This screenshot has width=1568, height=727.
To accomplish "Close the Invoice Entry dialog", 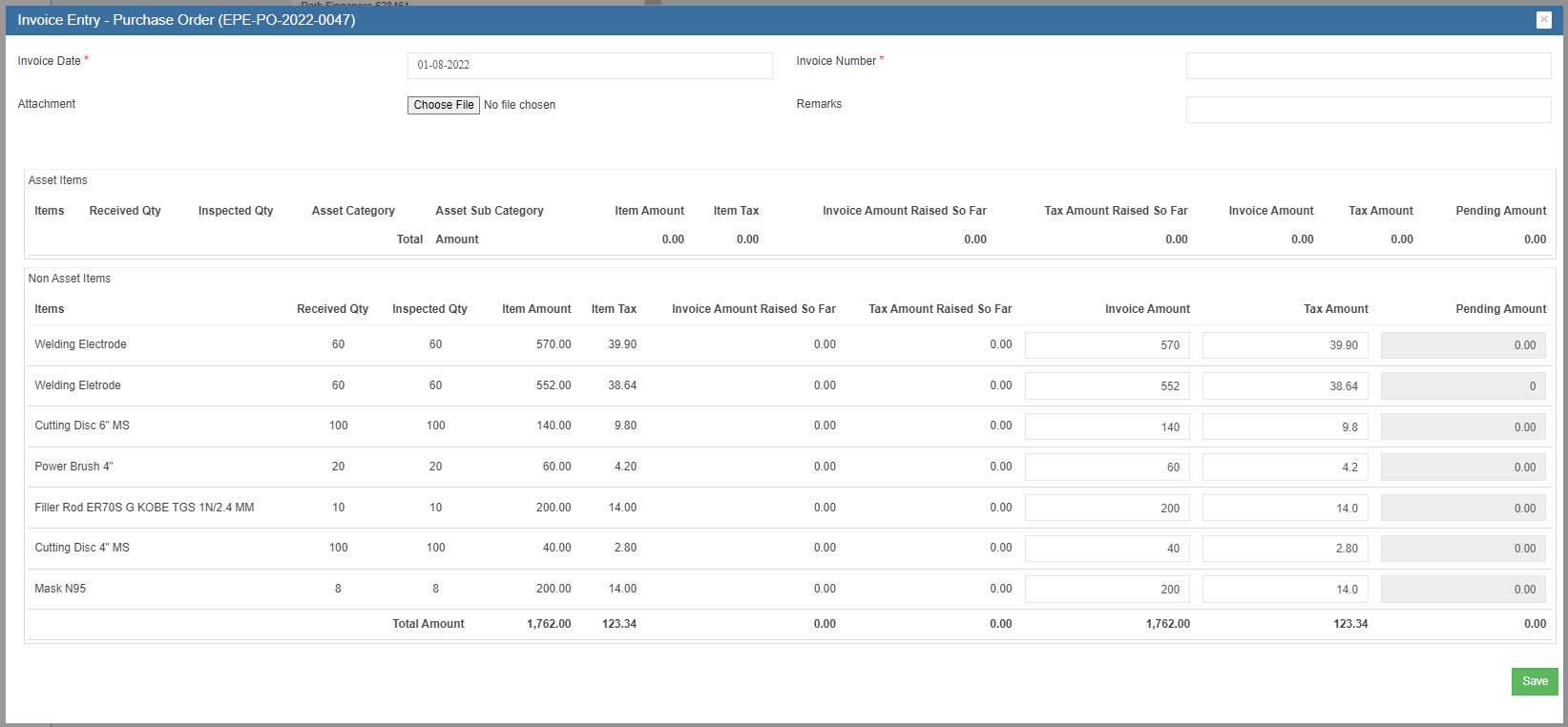I will [1543, 20].
